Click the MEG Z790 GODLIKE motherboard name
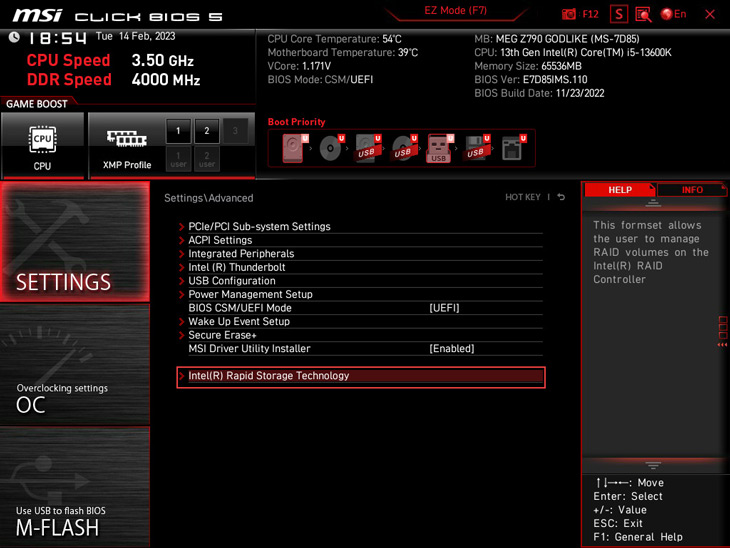 click(x=567, y=39)
